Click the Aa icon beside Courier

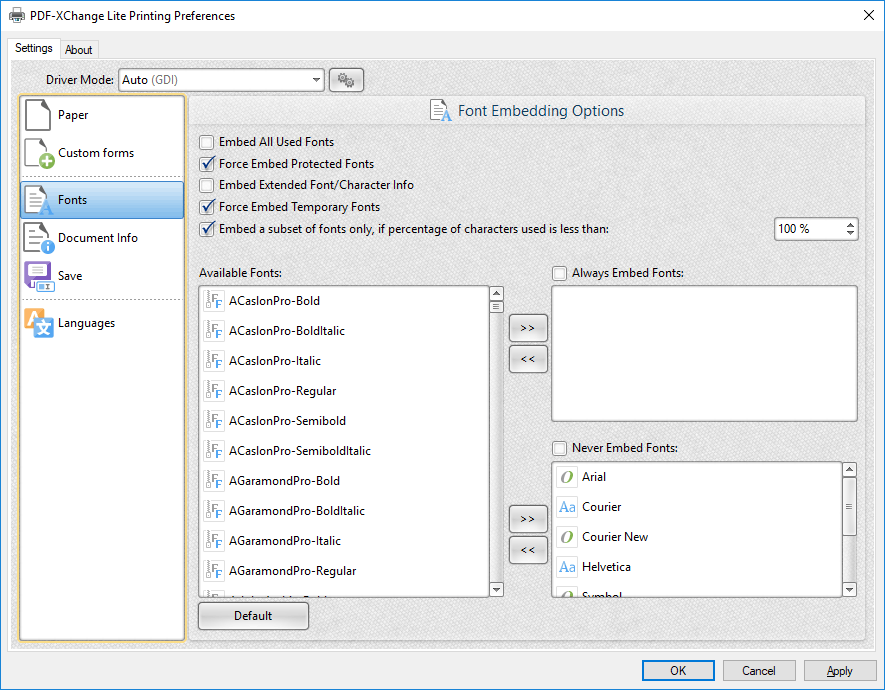pyautogui.click(x=567, y=507)
